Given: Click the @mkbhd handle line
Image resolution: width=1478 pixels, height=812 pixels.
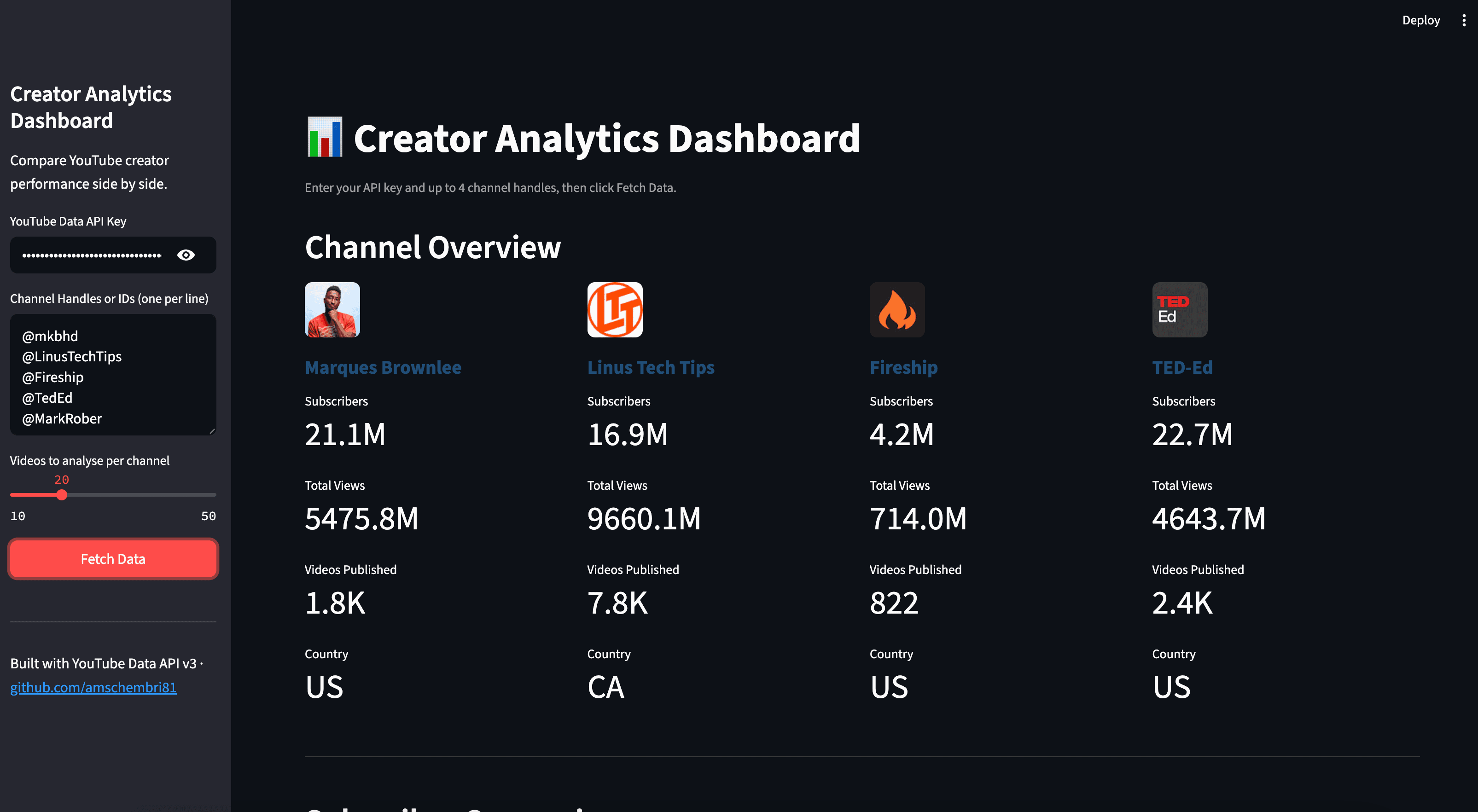Looking at the screenshot, I should [50, 336].
